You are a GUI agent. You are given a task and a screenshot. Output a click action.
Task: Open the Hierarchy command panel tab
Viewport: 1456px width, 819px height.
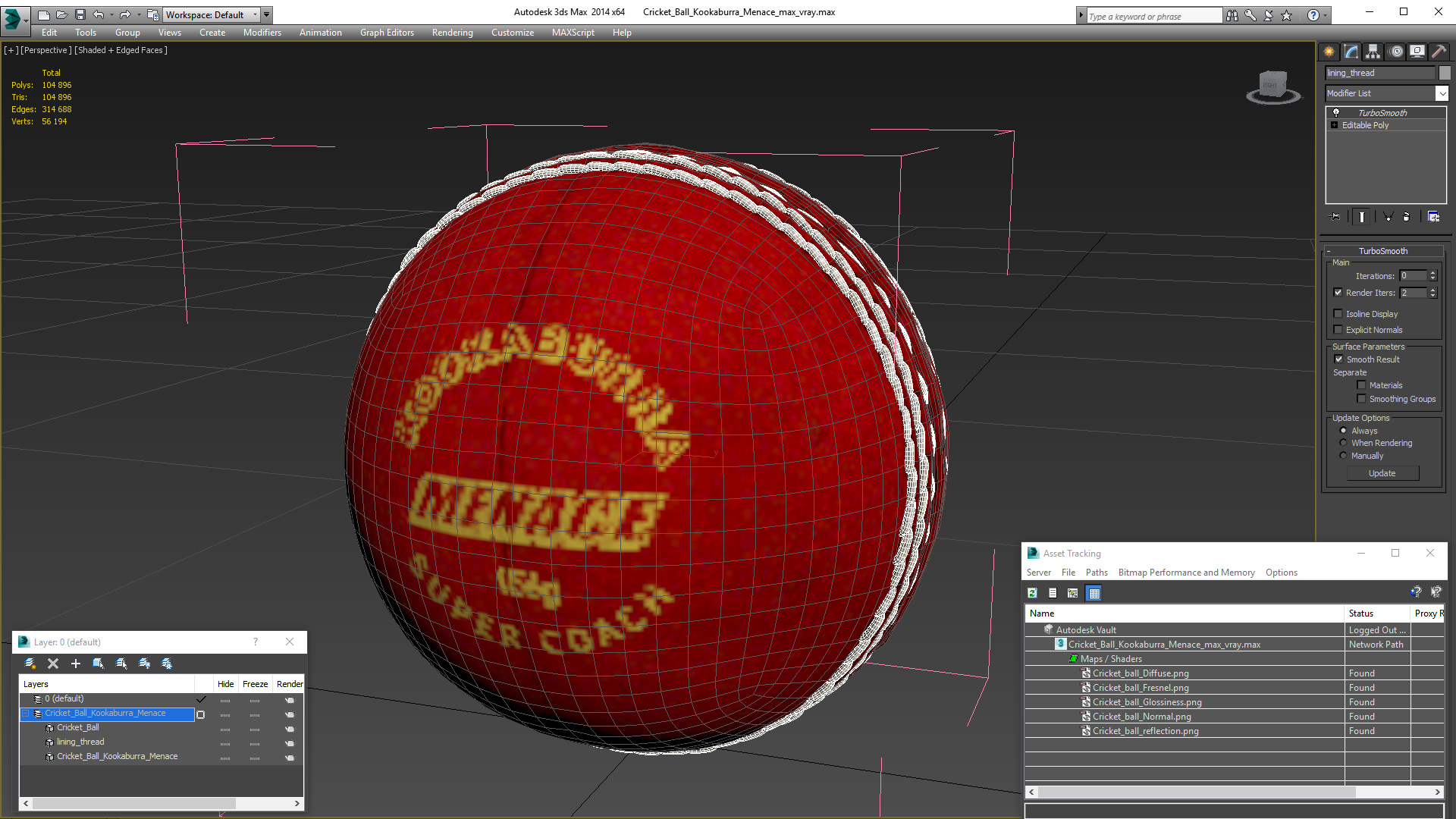(1373, 52)
